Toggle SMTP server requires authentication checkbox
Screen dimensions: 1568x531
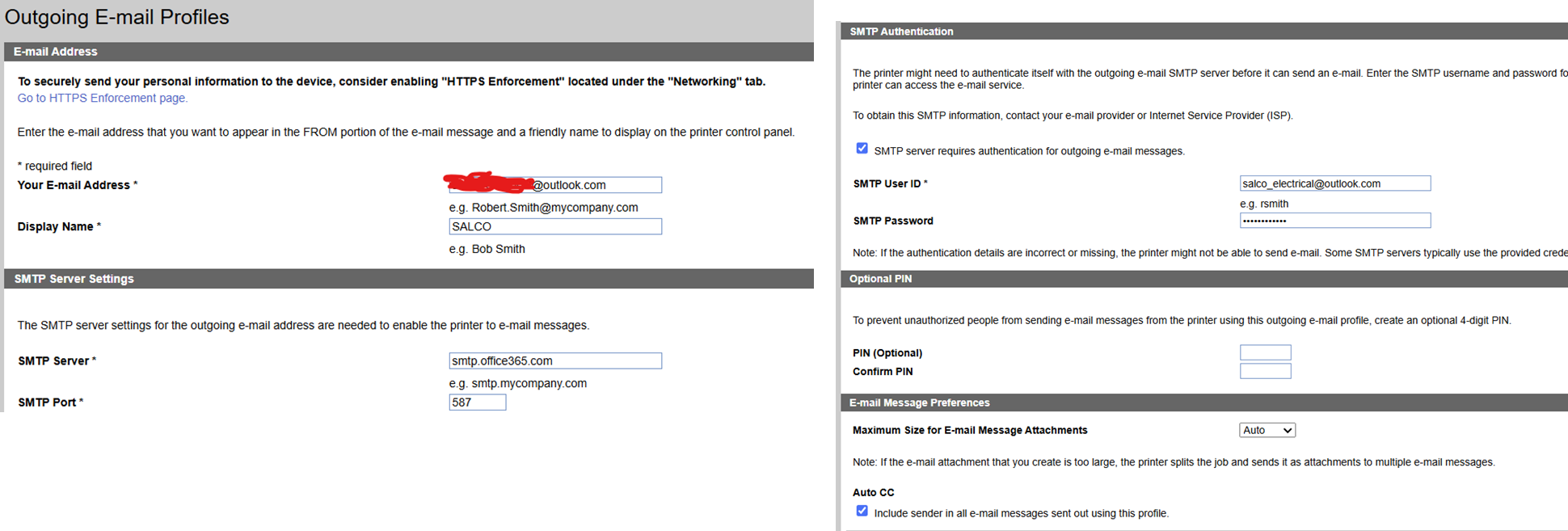[862, 149]
